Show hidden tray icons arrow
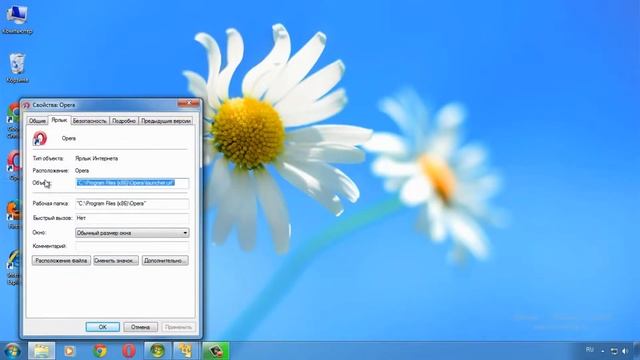This screenshot has width=640, height=360. tap(602, 351)
